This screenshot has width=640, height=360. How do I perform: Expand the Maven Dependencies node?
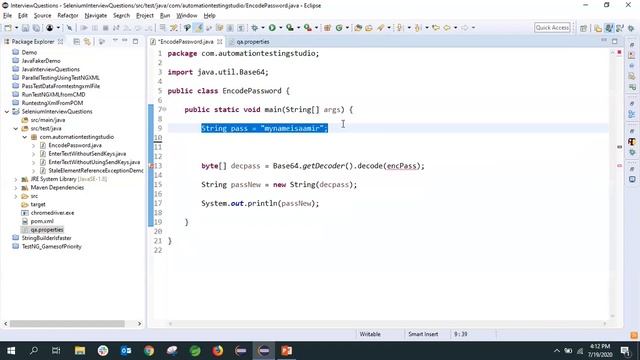click(16, 188)
